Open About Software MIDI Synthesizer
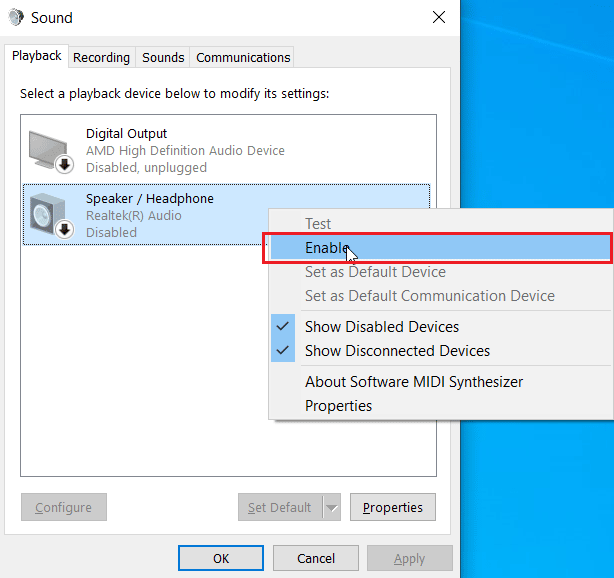This screenshot has height=578, width=614. click(441, 382)
